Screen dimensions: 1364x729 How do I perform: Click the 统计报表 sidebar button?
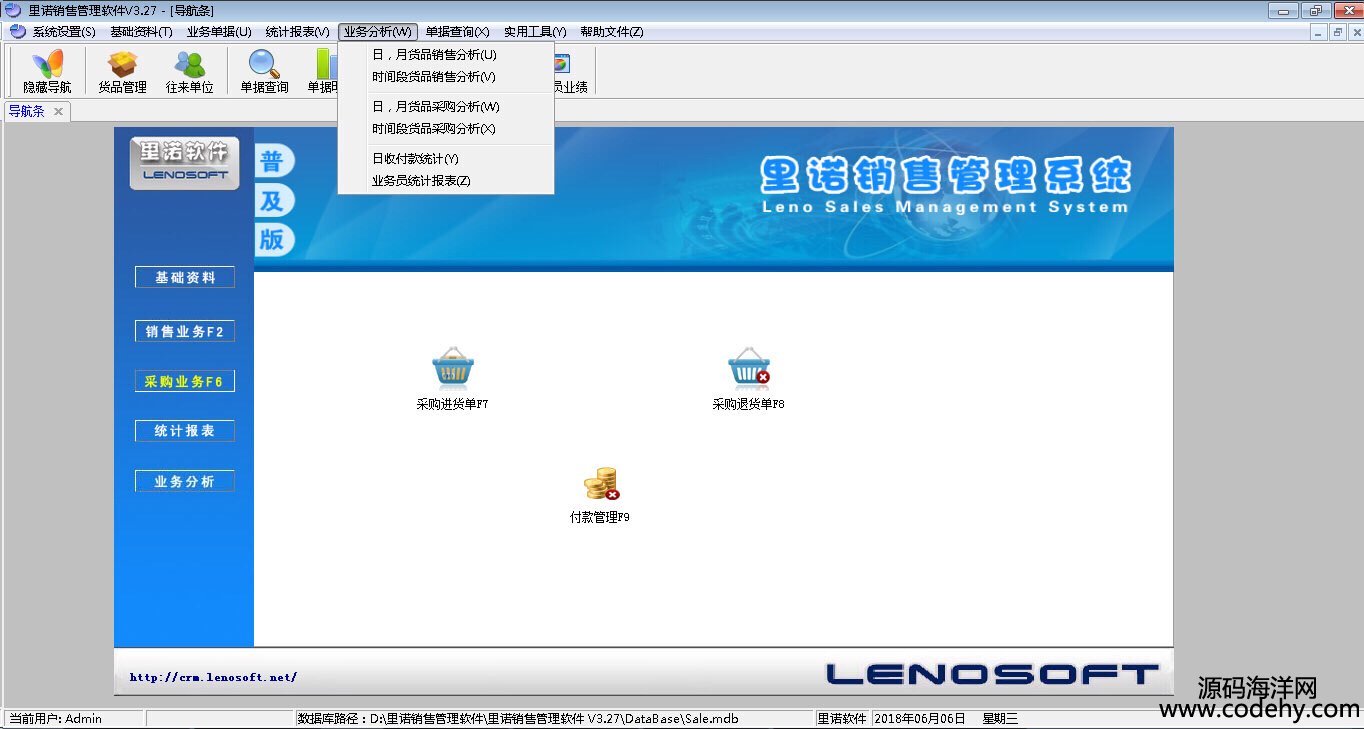click(x=185, y=431)
